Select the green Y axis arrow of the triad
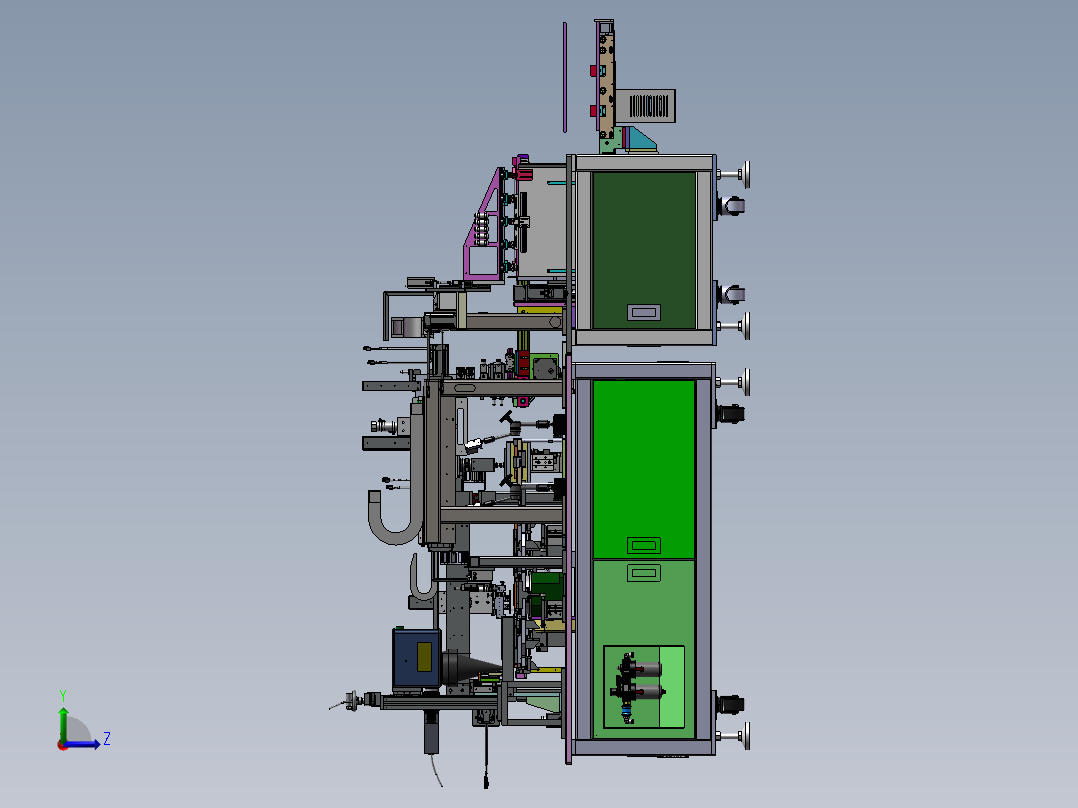Image resolution: width=1078 pixels, height=808 pixels. coord(63,724)
